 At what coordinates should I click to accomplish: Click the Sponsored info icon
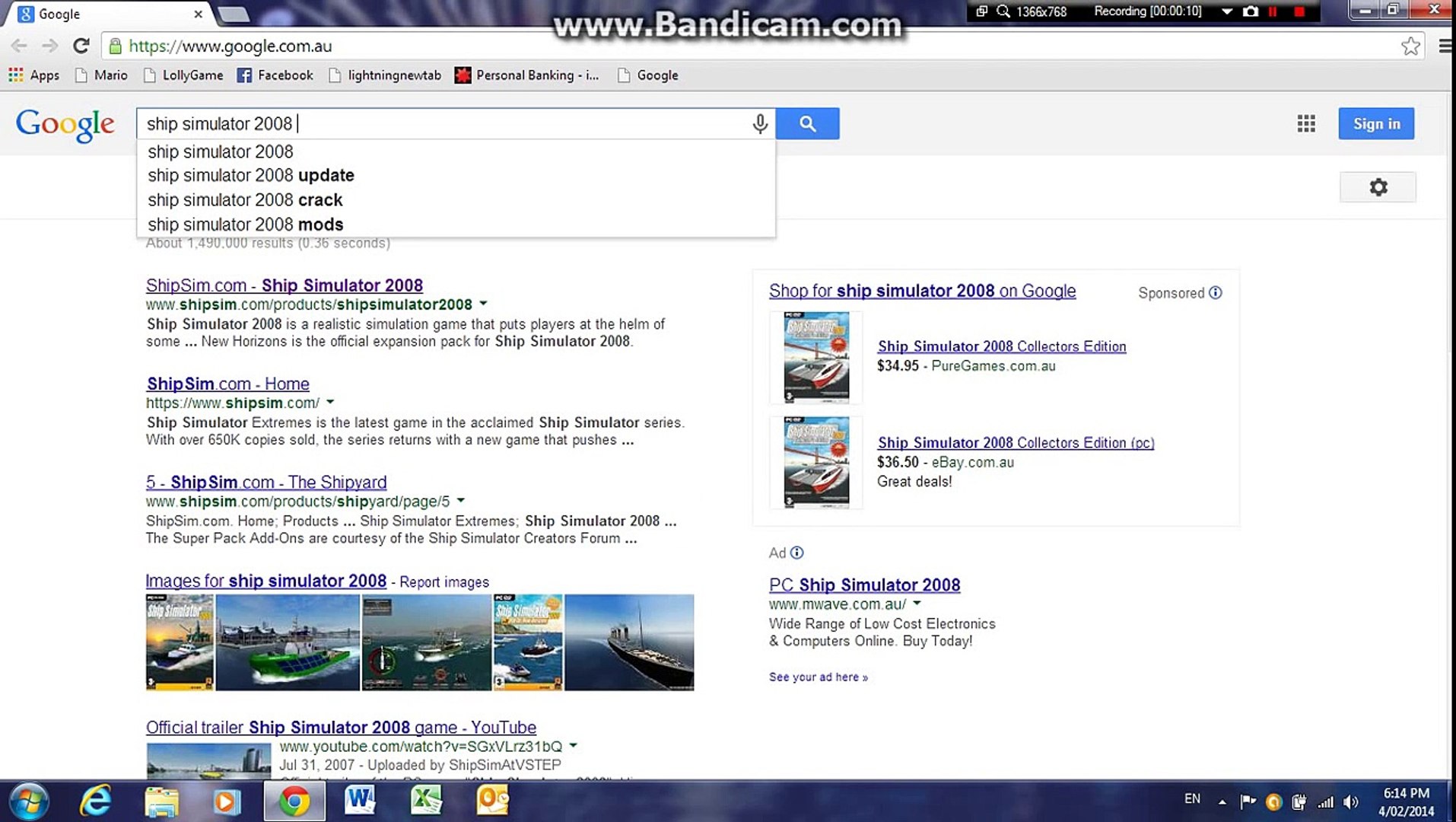1216,293
